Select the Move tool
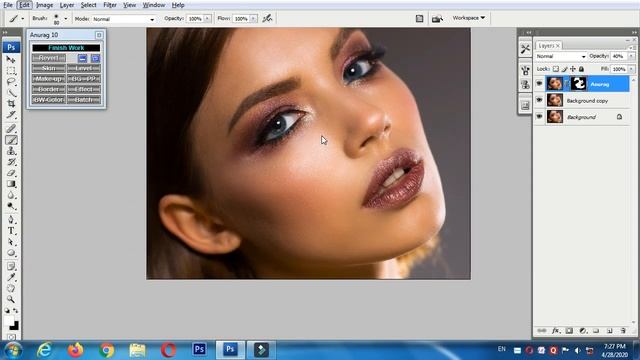This screenshot has height=360, width=640. pyautogui.click(x=11, y=60)
